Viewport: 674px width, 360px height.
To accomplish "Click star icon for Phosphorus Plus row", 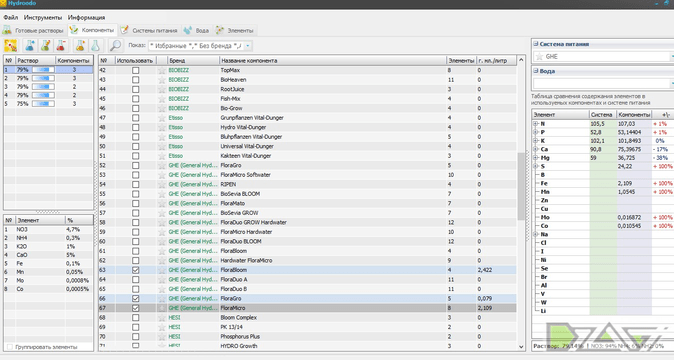I will click(x=162, y=336).
